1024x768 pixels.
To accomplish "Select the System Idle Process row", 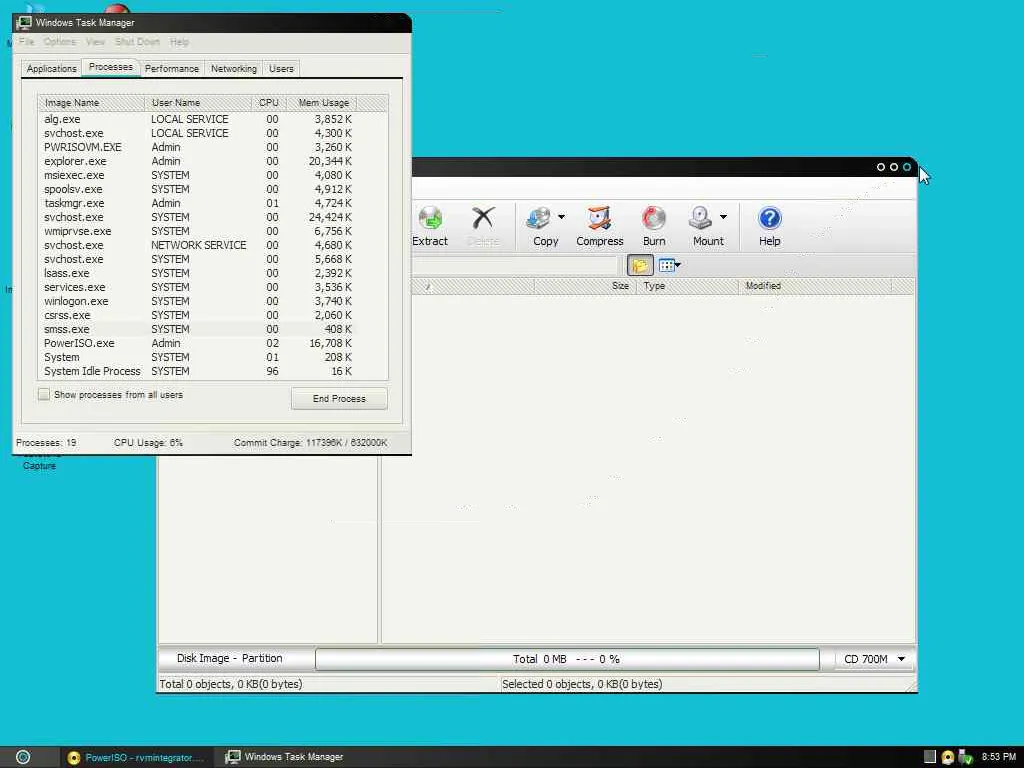I will pyautogui.click(x=198, y=371).
